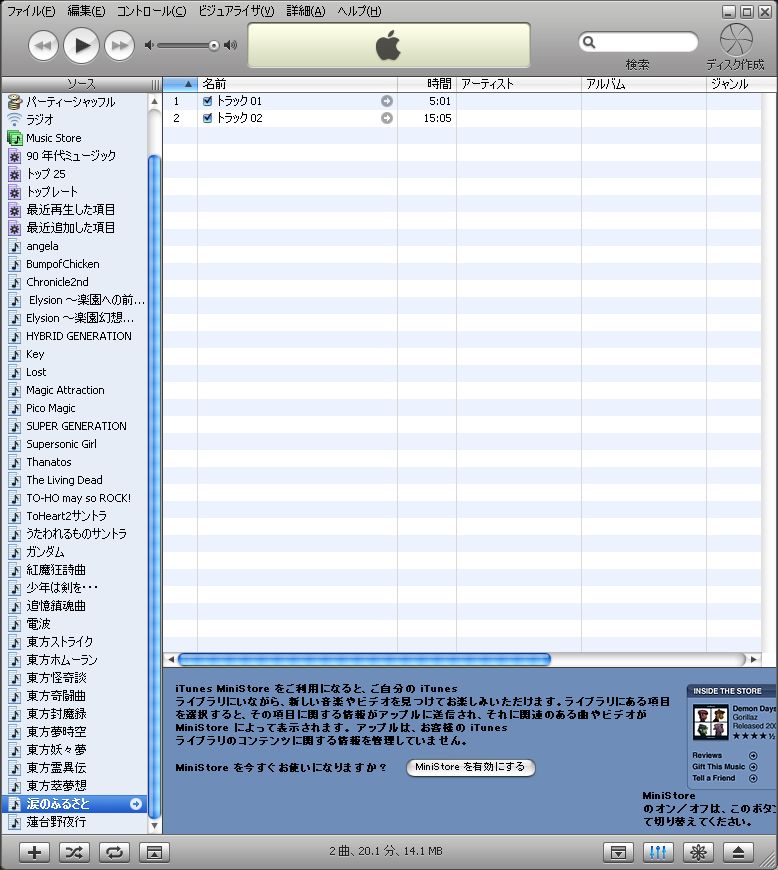Click the horizontal scrollbar right arrow
The image size is (778, 870).
click(x=753, y=659)
